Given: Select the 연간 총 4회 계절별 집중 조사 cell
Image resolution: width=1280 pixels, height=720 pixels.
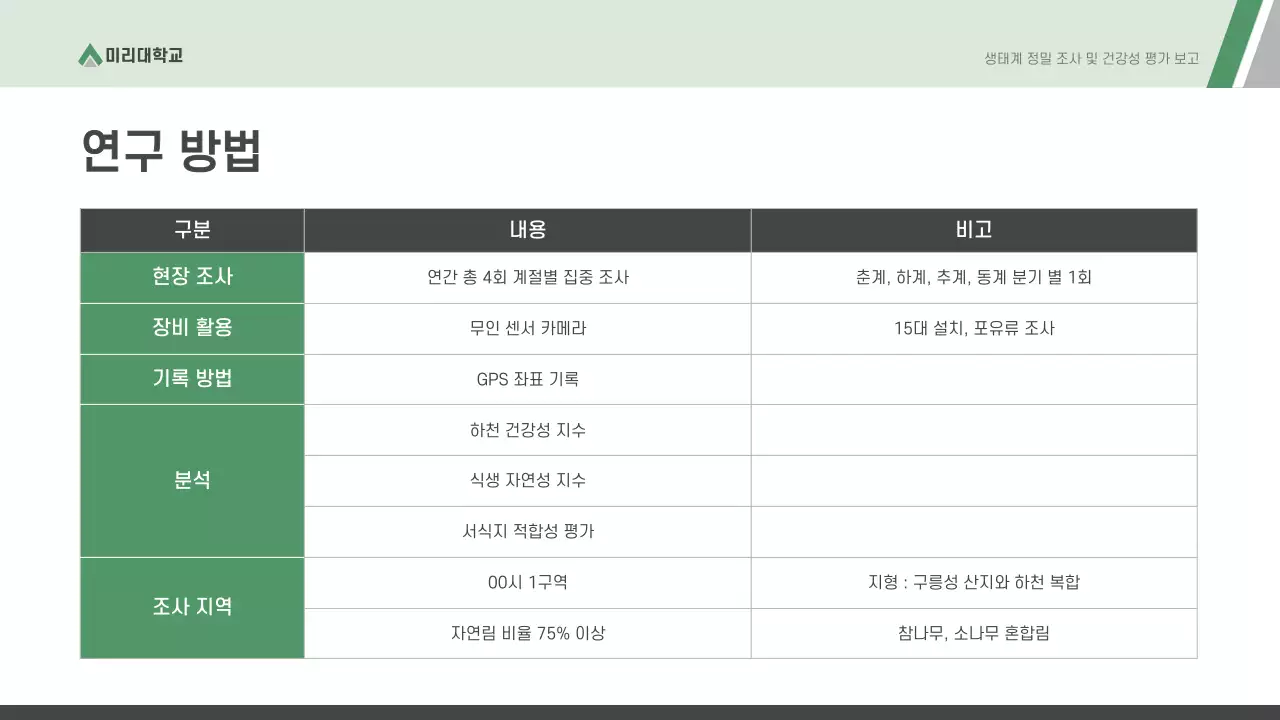Looking at the screenshot, I should [x=527, y=277].
